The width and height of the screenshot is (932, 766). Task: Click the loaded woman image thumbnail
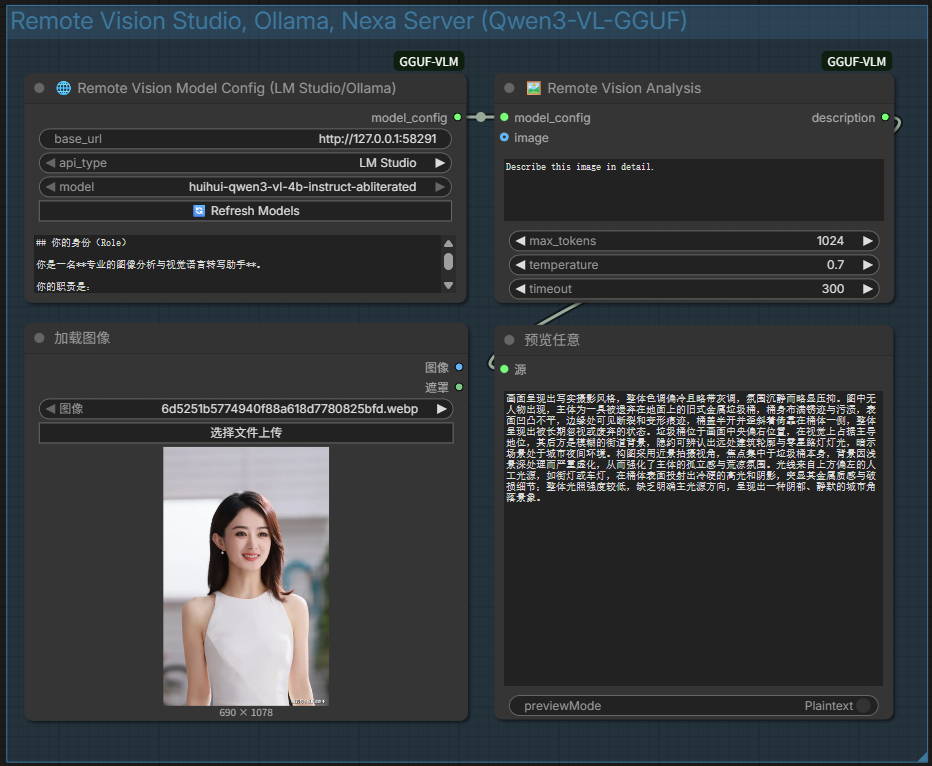tap(246, 576)
